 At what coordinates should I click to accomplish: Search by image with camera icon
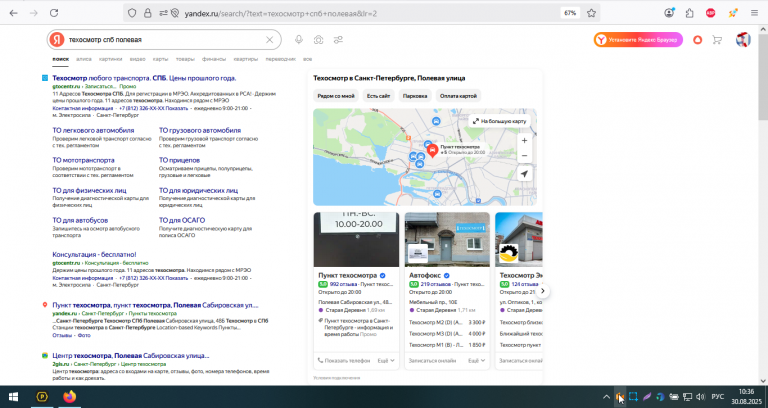pyautogui.click(x=318, y=40)
